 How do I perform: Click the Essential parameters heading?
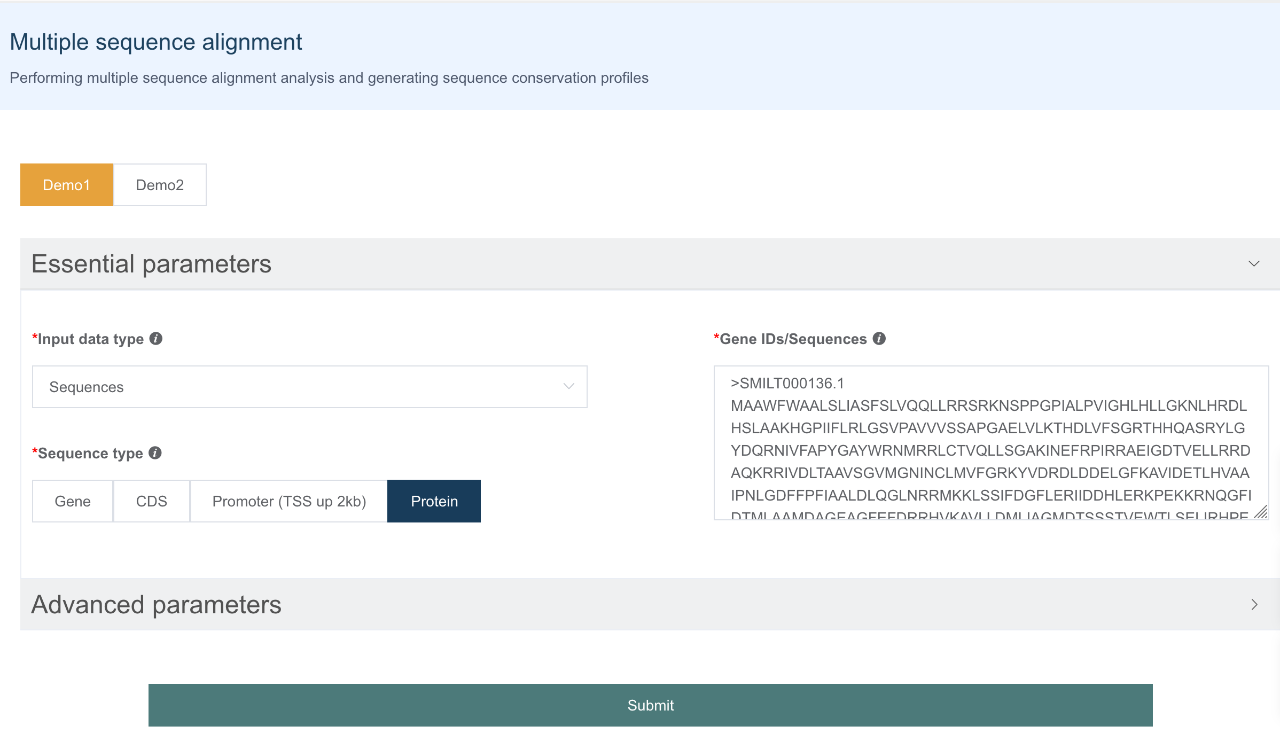151,264
